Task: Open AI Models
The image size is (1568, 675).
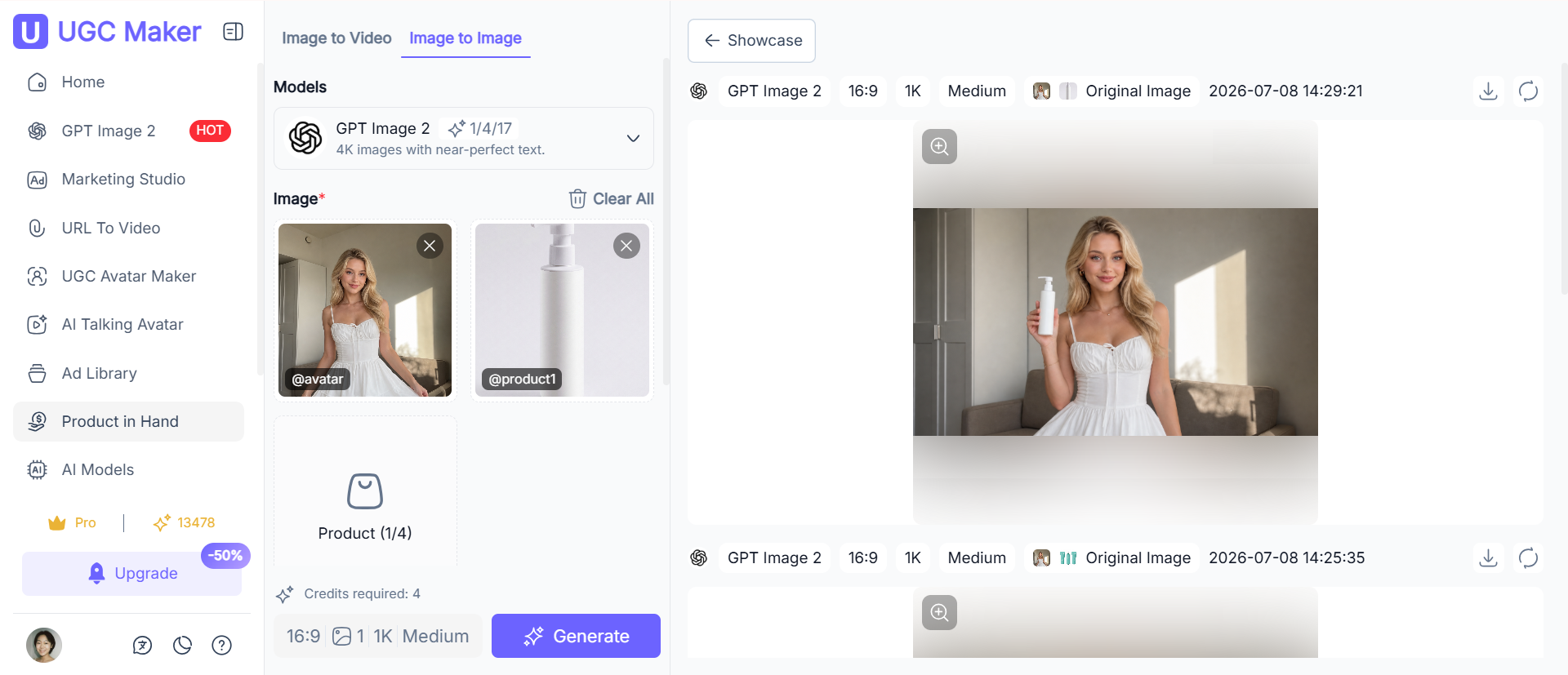Action: click(x=128, y=469)
